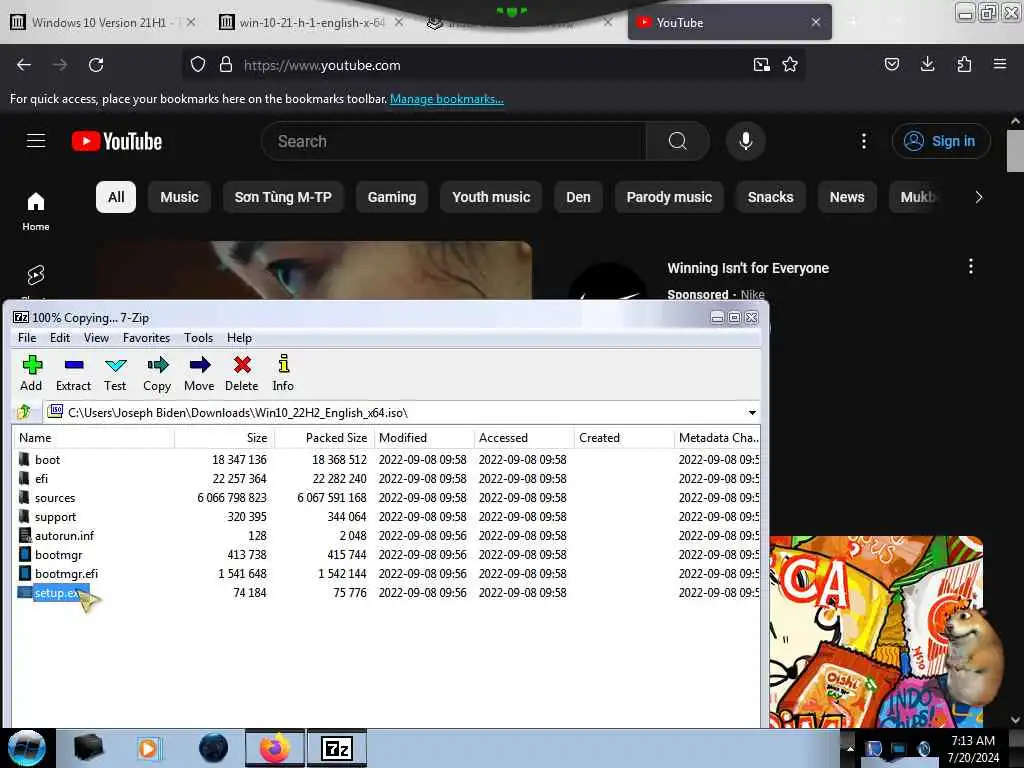The image size is (1024, 768).
Task: Switch to the Windows 10 Version 21H1 tab
Action: click(x=102, y=22)
